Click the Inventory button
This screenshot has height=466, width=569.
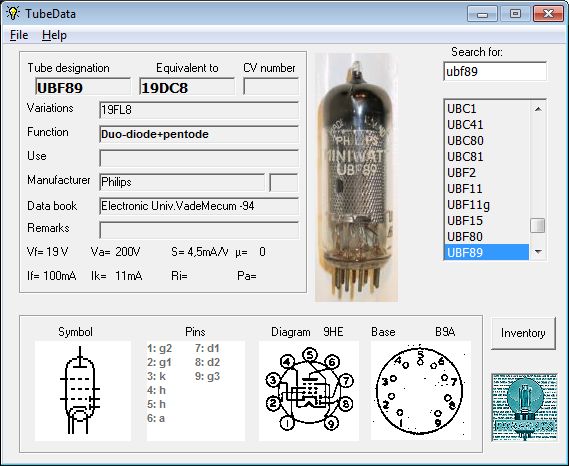[x=523, y=333]
